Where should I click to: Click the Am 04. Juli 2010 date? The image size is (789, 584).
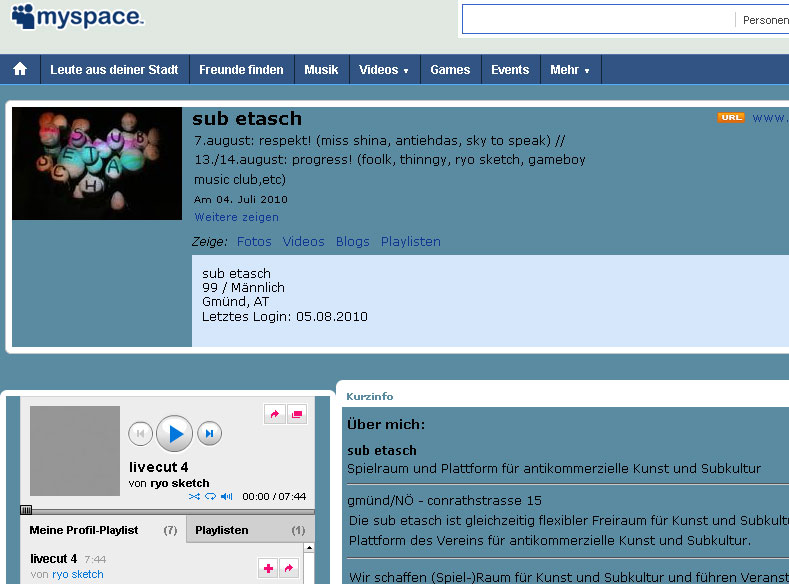pos(241,199)
